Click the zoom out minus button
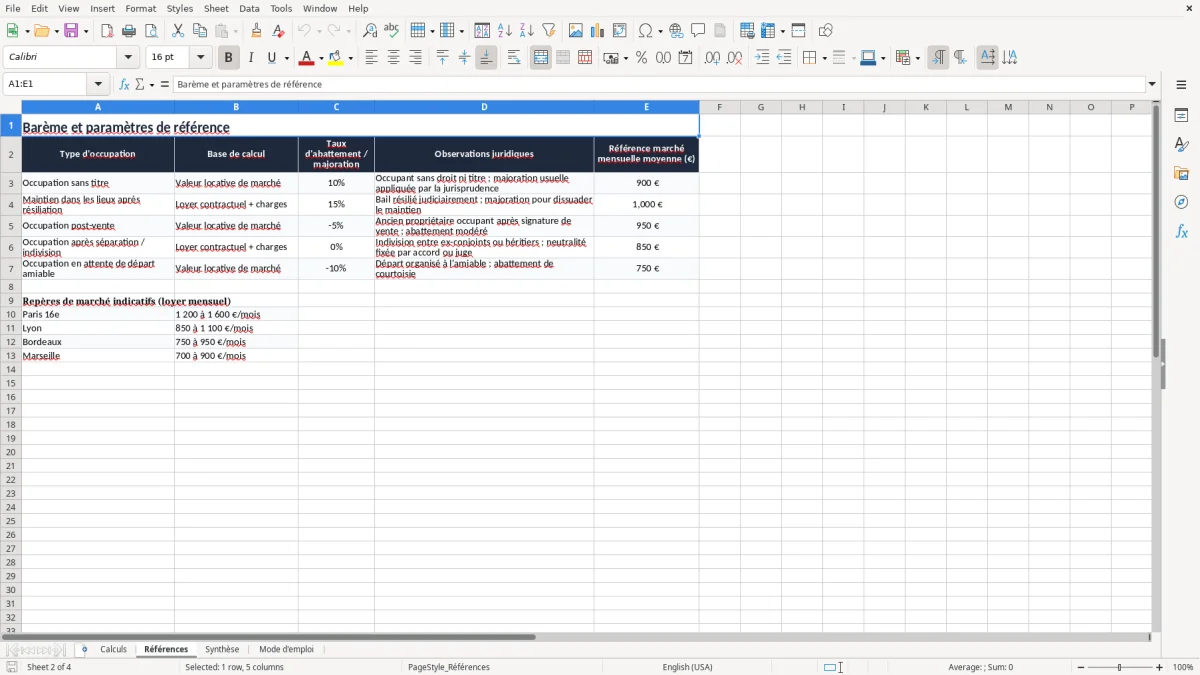The image size is (1200, 675). pos(1081,667)
